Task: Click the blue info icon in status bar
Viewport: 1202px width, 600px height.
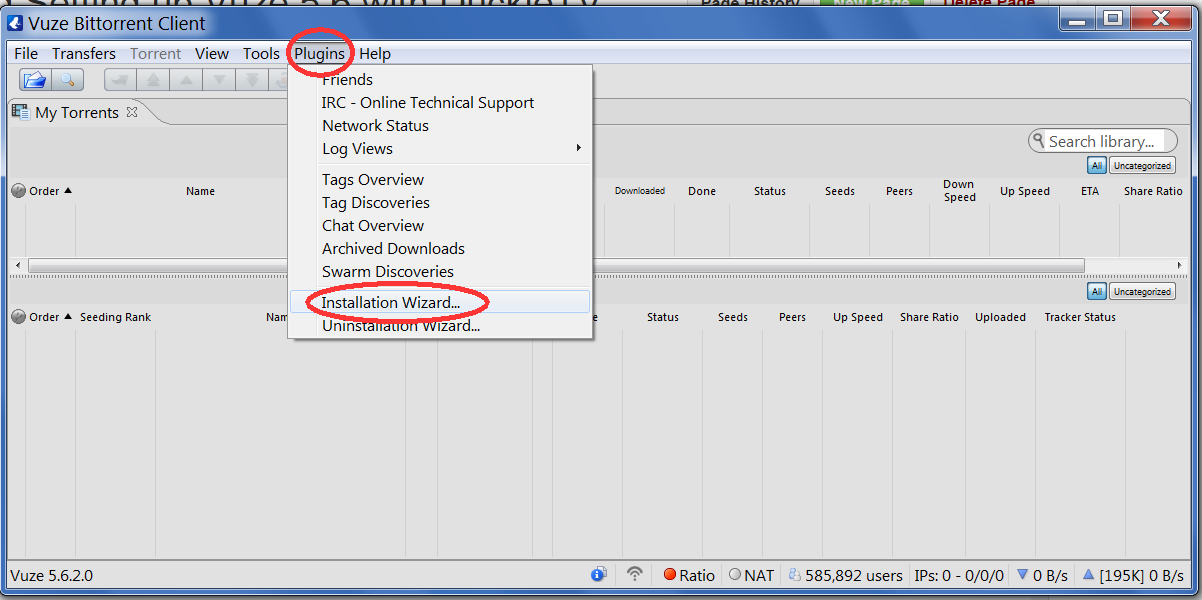Action: click(598, 574)
